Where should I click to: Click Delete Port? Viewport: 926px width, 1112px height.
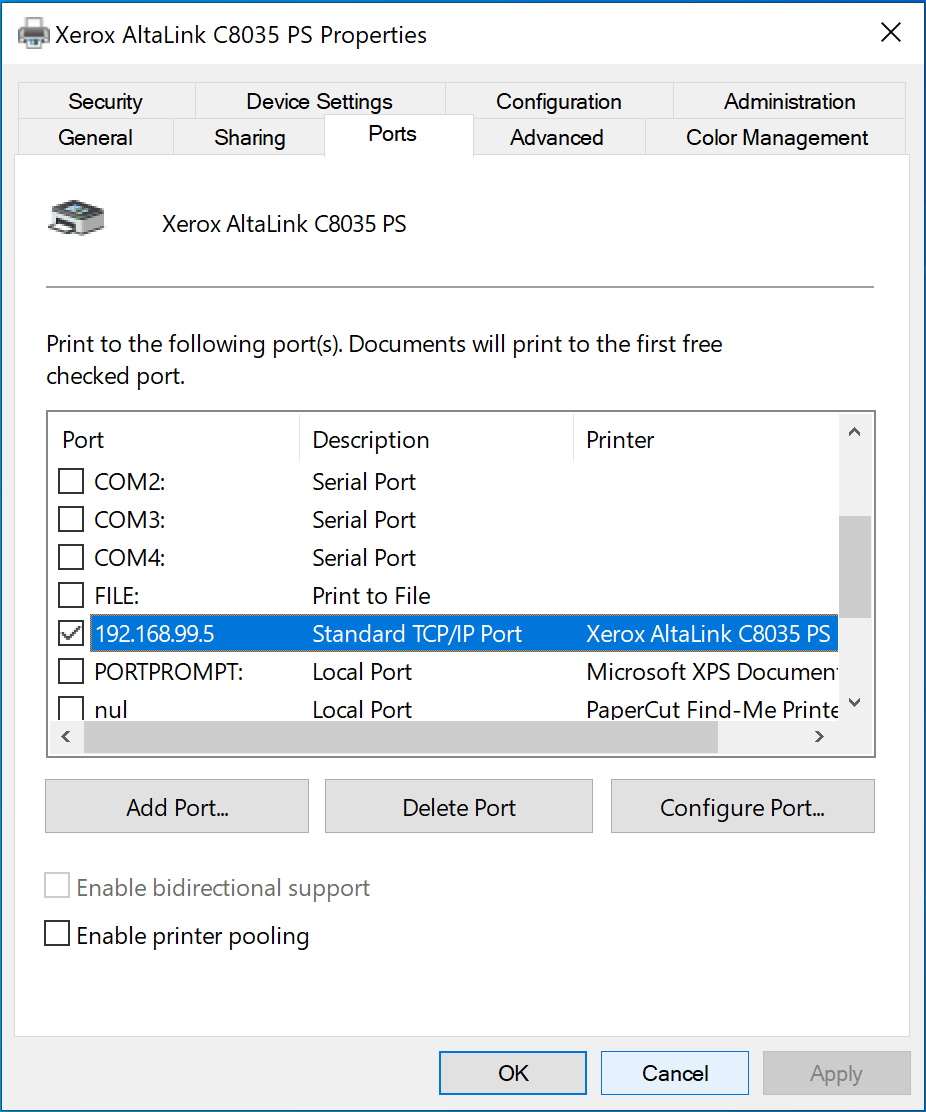tap(458, 806)
